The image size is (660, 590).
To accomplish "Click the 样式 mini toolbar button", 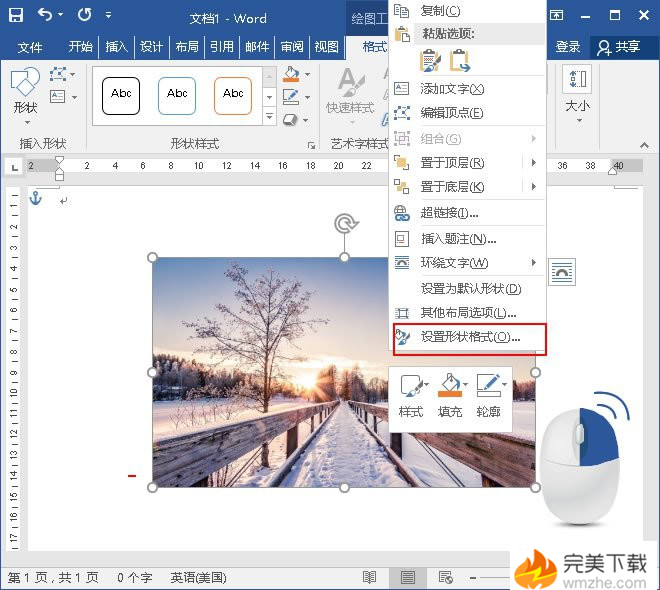I will [x=411, y=396].
